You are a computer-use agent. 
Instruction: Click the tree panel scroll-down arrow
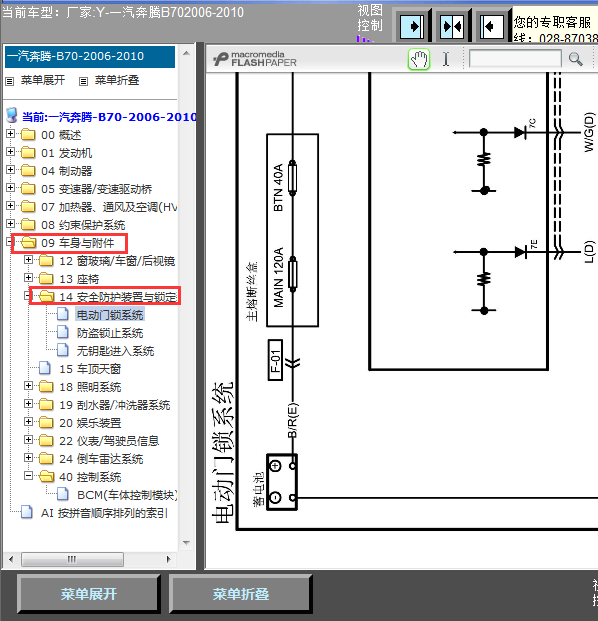tap(187, 543)
